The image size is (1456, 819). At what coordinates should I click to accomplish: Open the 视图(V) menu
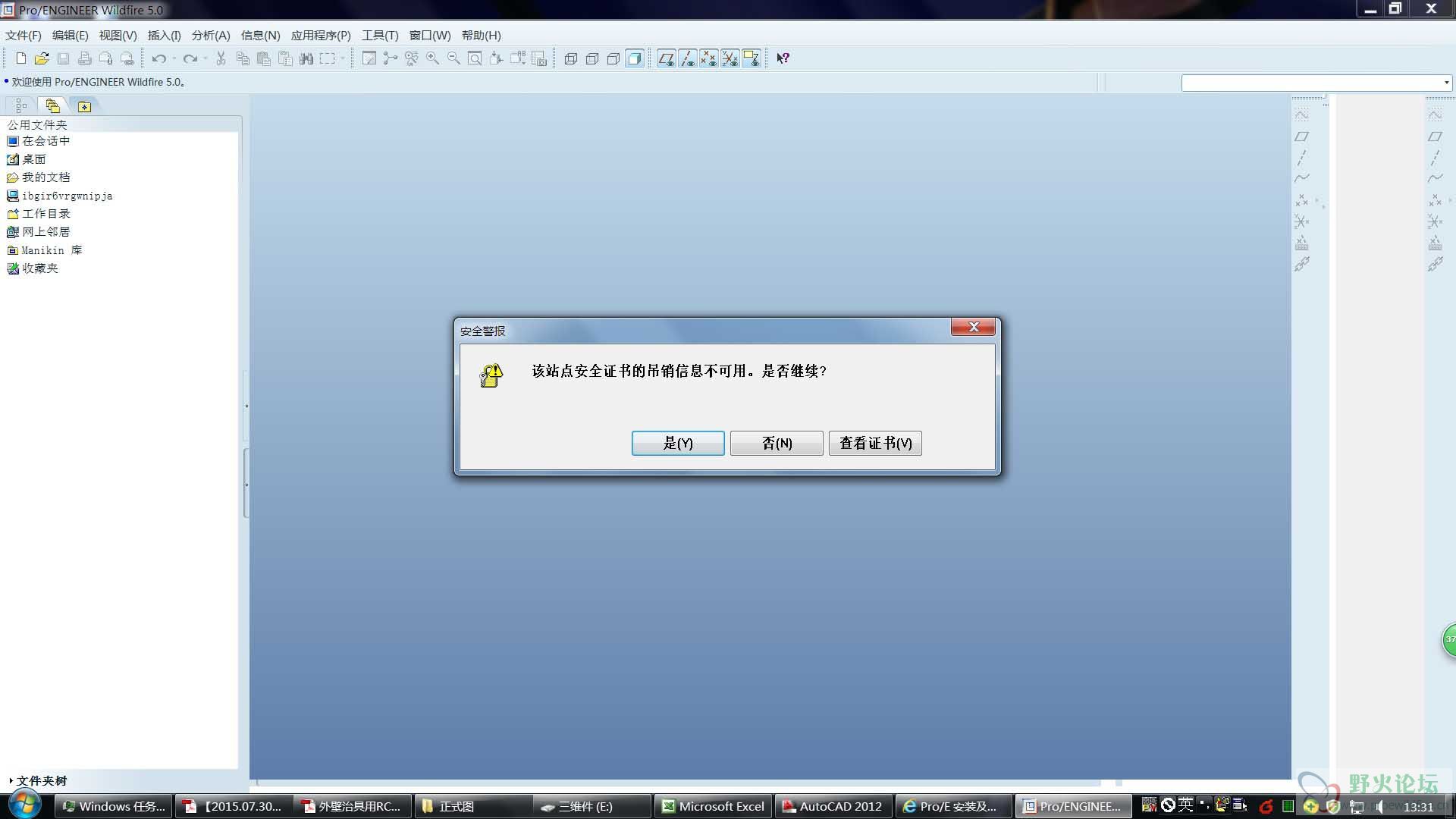point(118,35)
